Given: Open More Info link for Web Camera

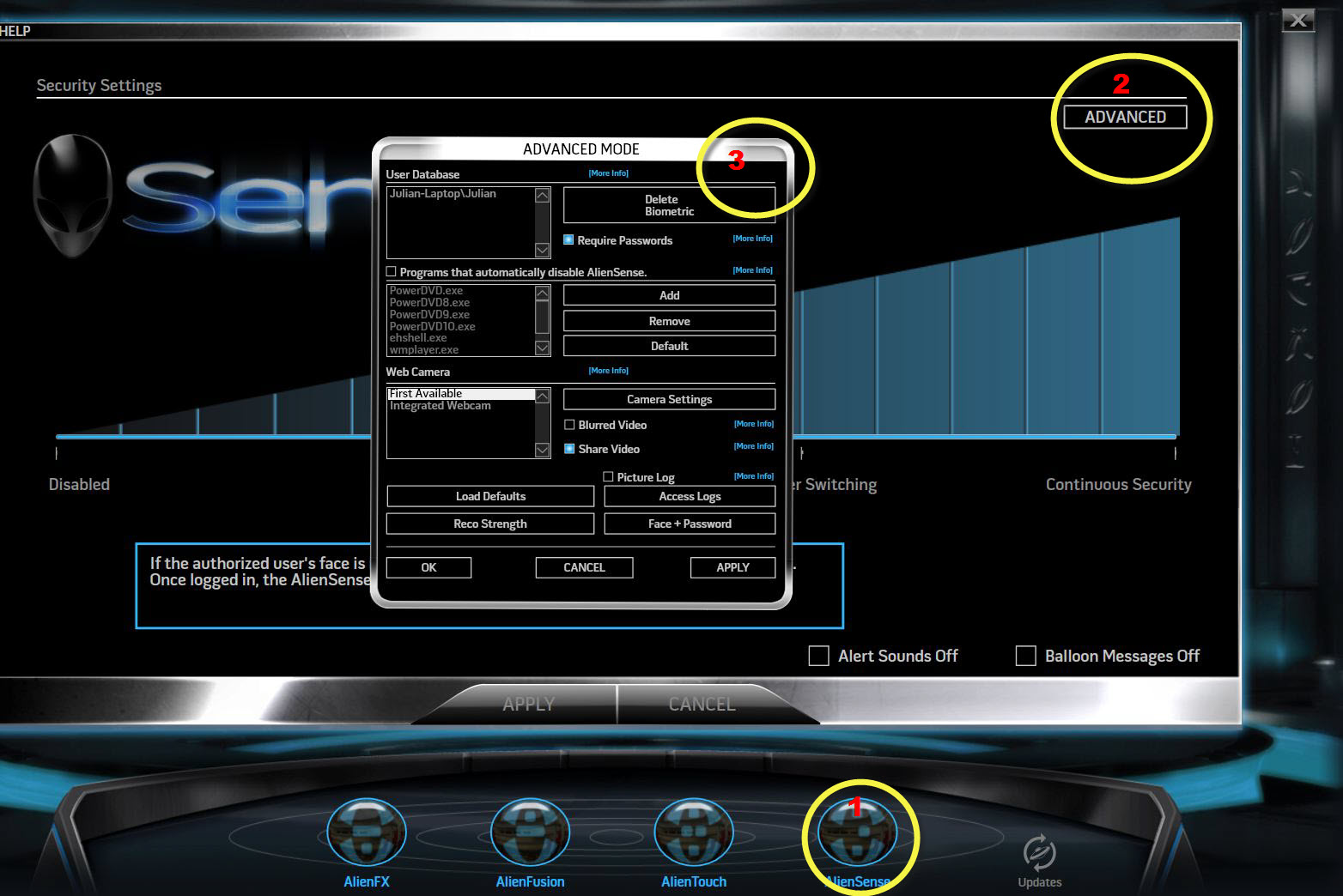Looking at the screenshot, I should (608, 371).
